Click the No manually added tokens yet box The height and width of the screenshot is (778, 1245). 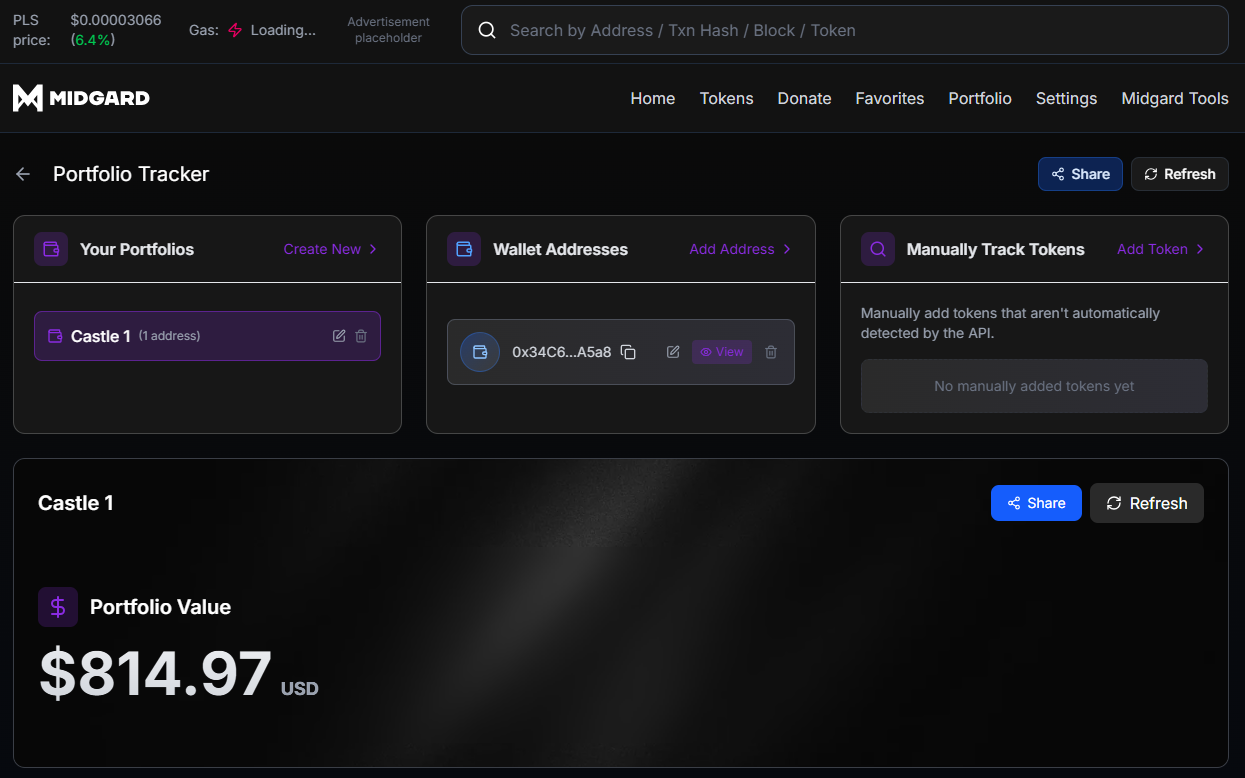click(x=1034, y=386)
